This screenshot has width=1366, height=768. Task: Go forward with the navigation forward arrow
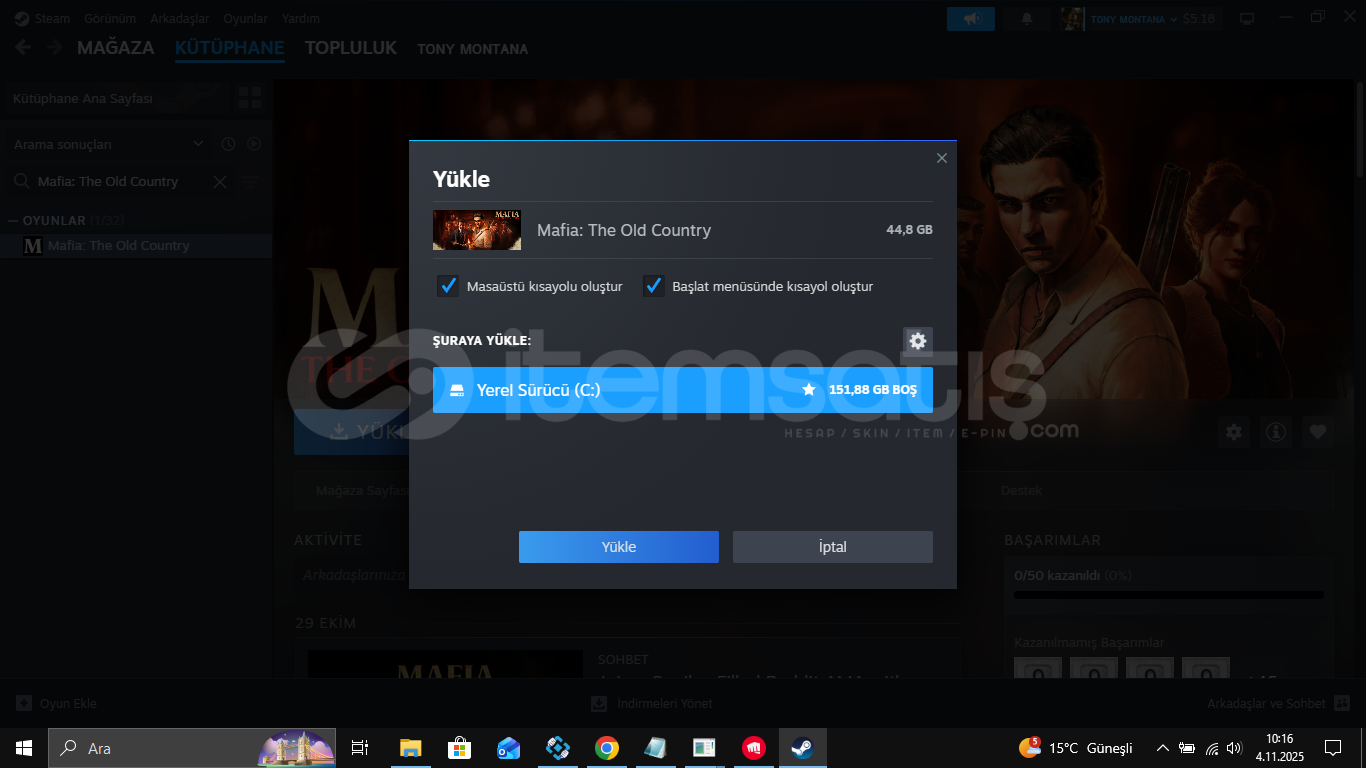tap(54, 48)
